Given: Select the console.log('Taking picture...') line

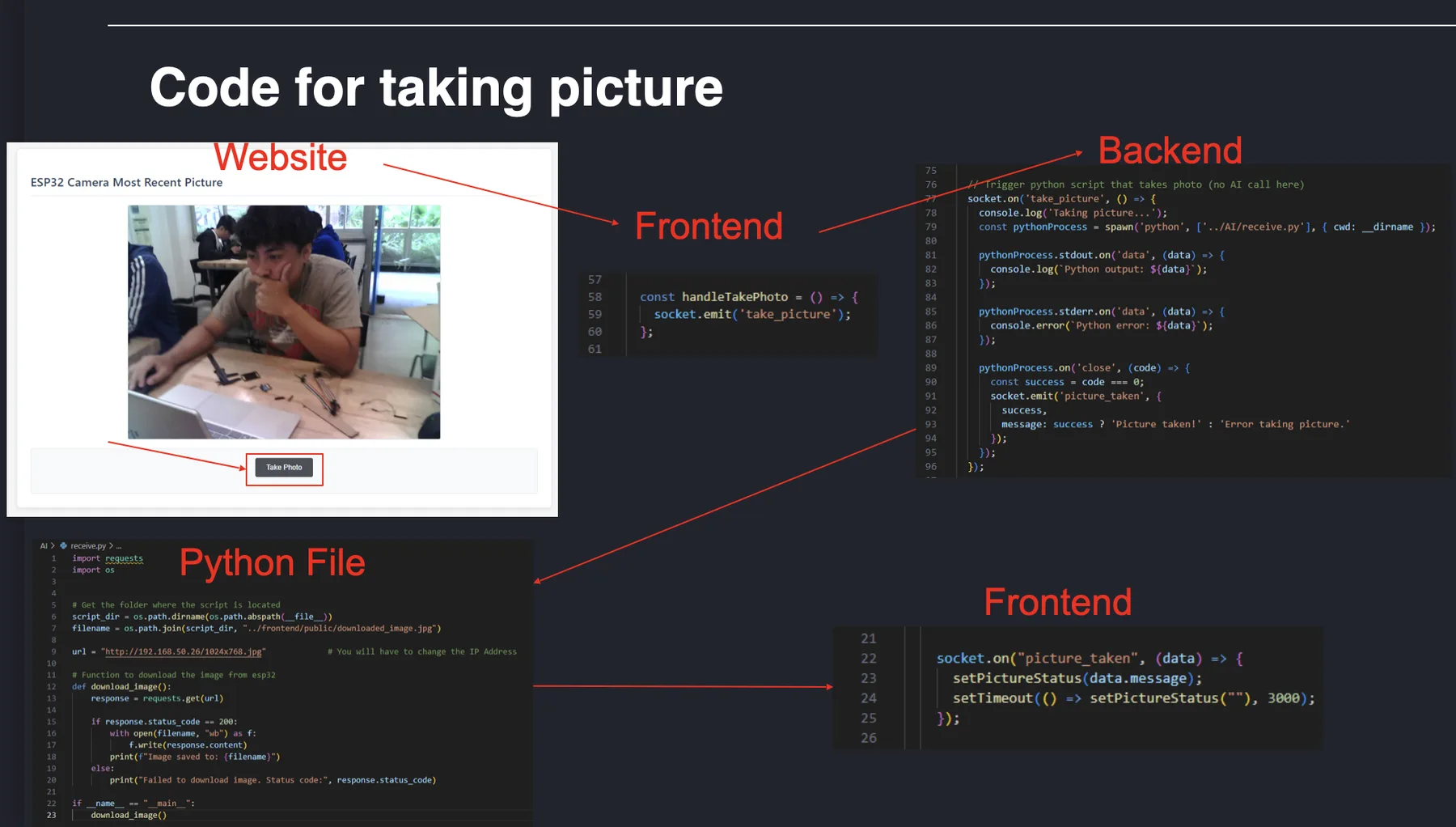Looking at the screenshot, I should [1073, 213].
